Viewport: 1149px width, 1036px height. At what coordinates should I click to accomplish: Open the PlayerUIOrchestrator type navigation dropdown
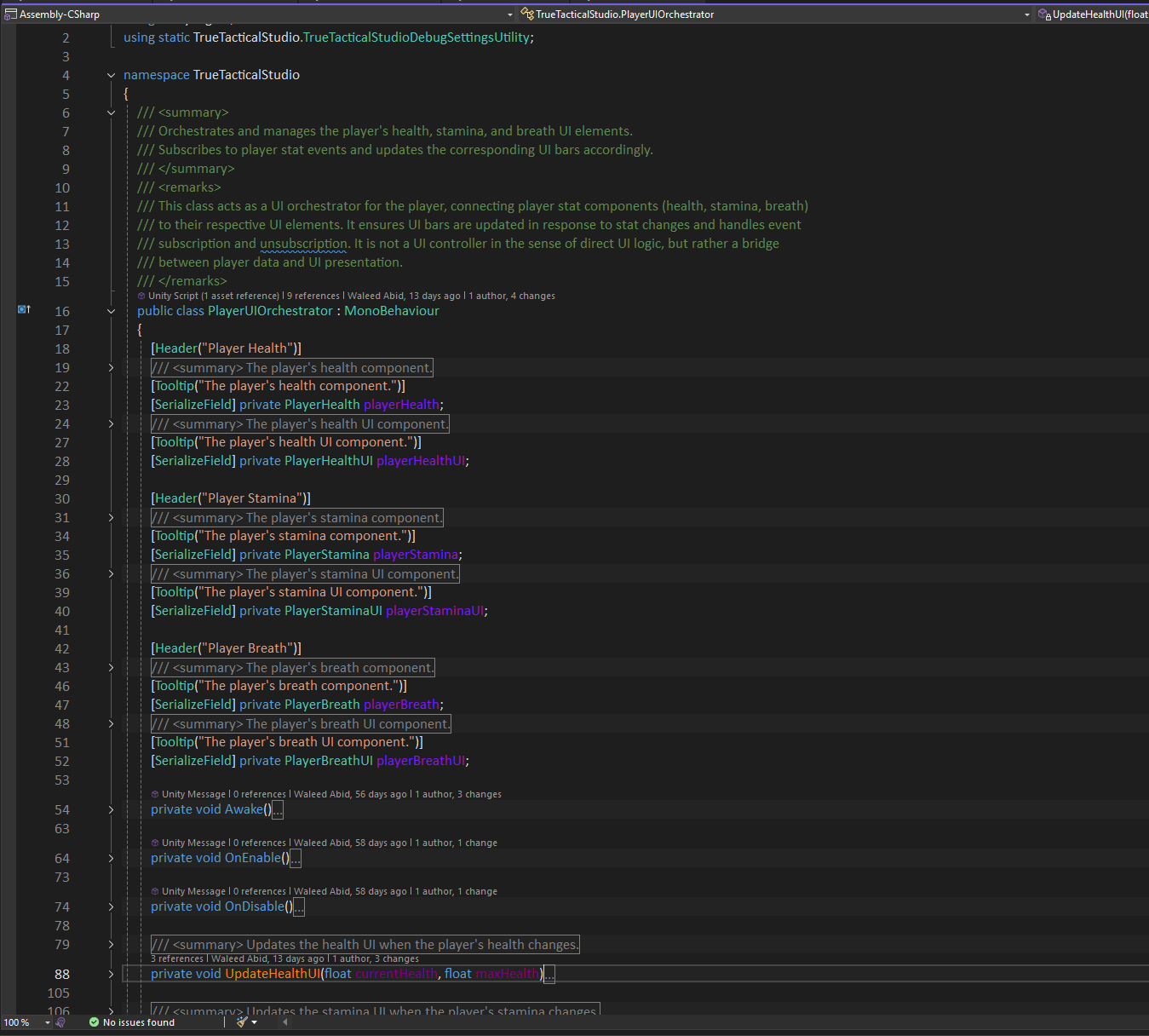click(1026, 14)
